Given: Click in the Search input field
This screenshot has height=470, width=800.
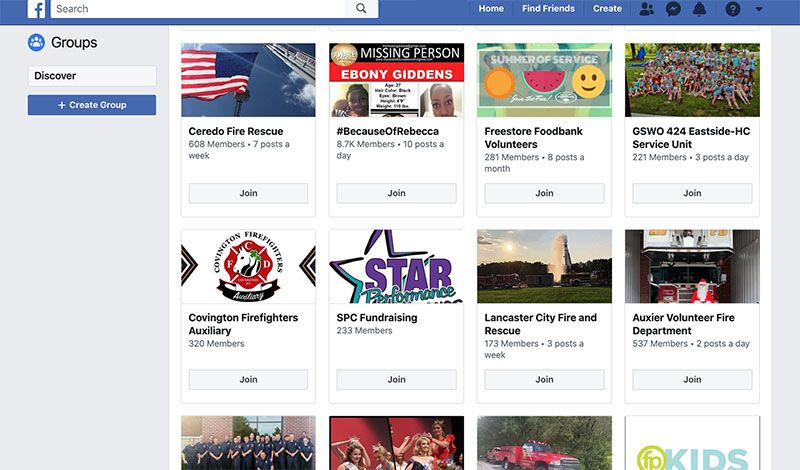Looking at the screenshot, I should click(x=198, y=9).
